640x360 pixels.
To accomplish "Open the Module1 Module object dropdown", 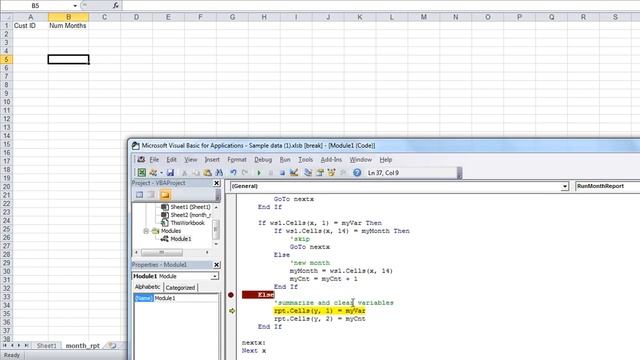I will [214, 276].
